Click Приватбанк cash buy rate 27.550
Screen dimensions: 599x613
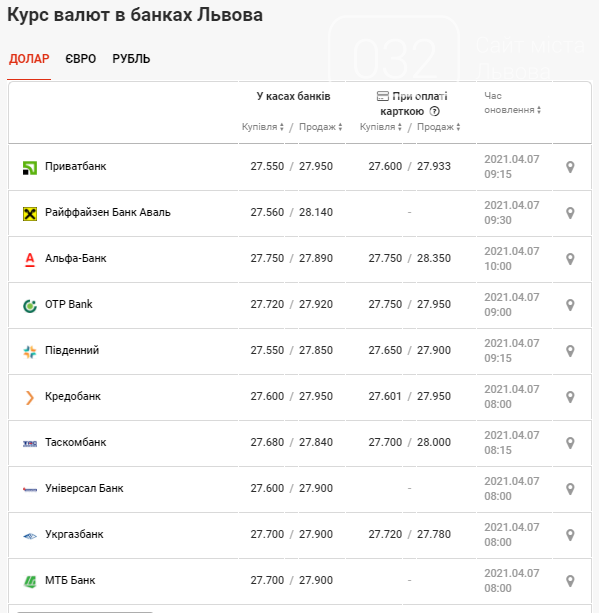point(267,167)
